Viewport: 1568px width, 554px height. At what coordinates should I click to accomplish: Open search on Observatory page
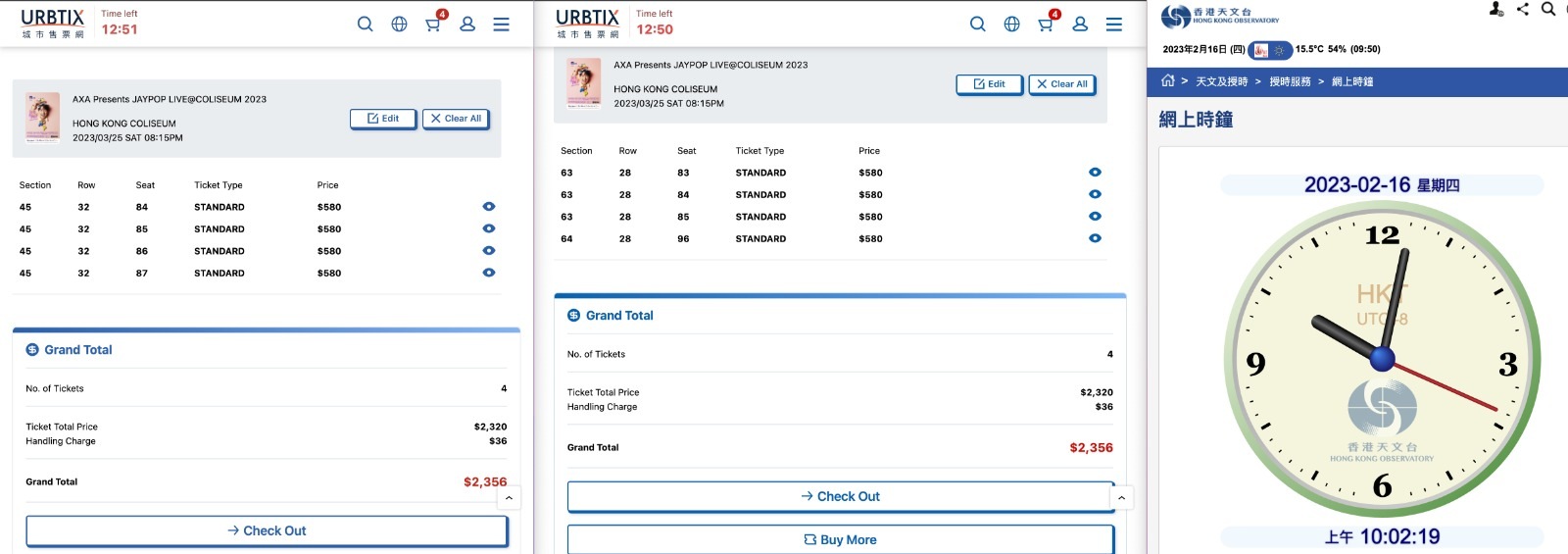[x=1548, y=9]
